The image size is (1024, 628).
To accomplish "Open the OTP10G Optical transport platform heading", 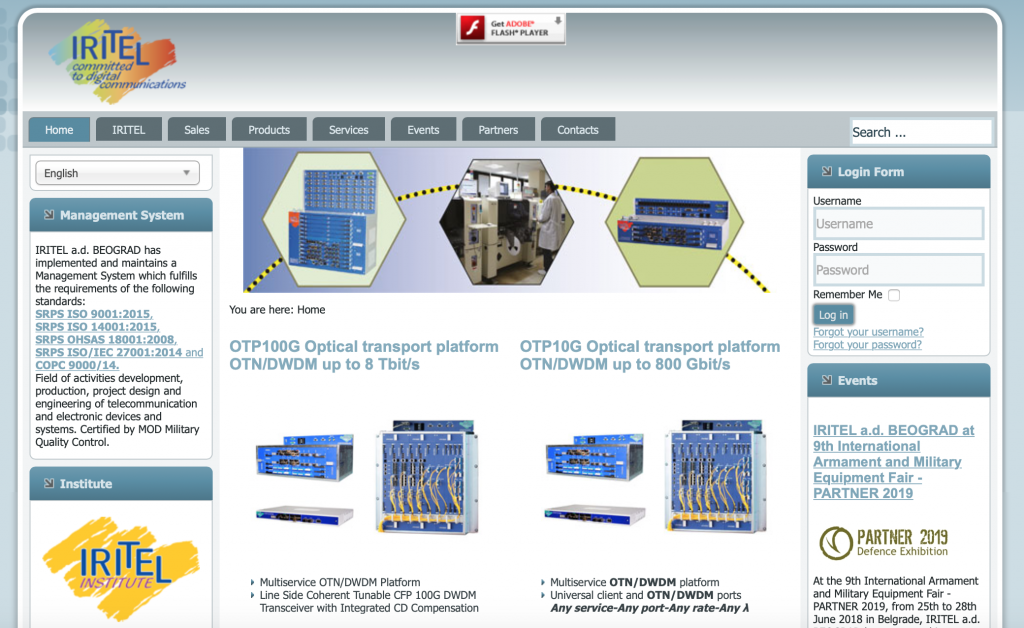I will (650, 355).
